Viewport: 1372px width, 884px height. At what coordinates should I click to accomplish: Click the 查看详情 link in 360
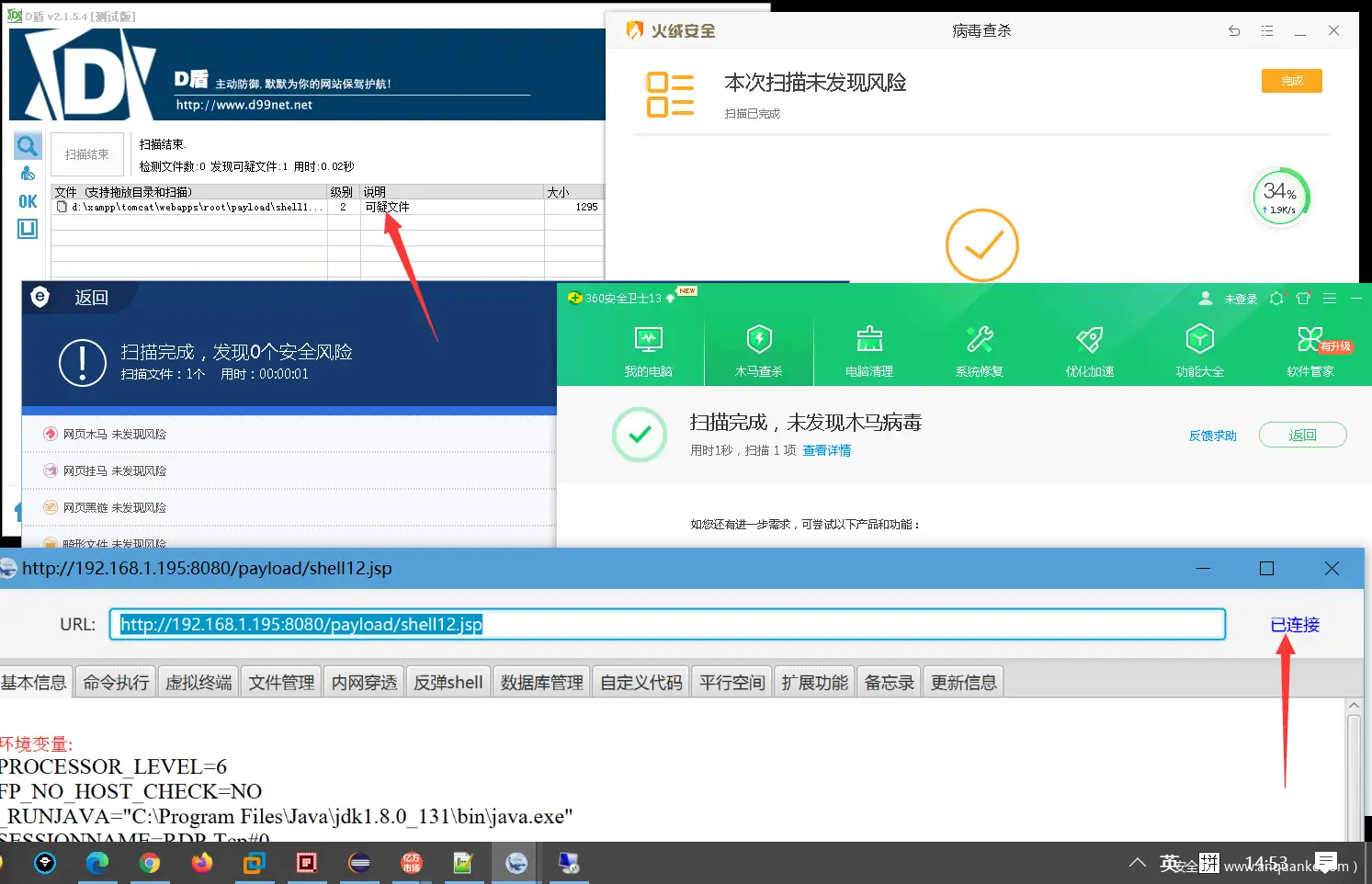click(x=826, y=450)
